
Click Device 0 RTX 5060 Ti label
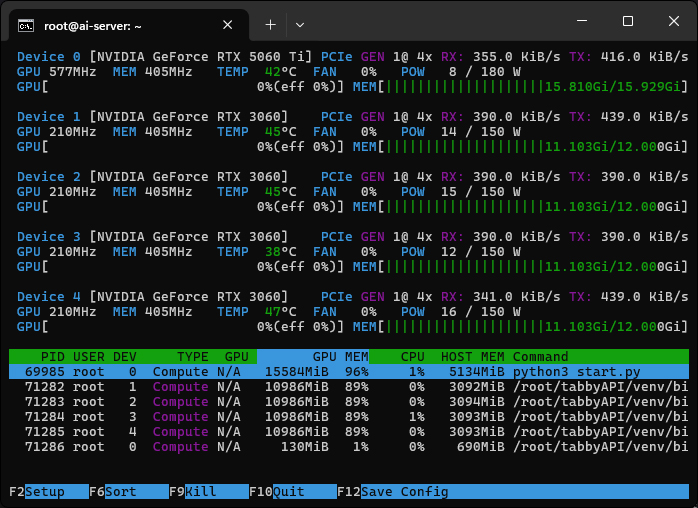point(164,57)
